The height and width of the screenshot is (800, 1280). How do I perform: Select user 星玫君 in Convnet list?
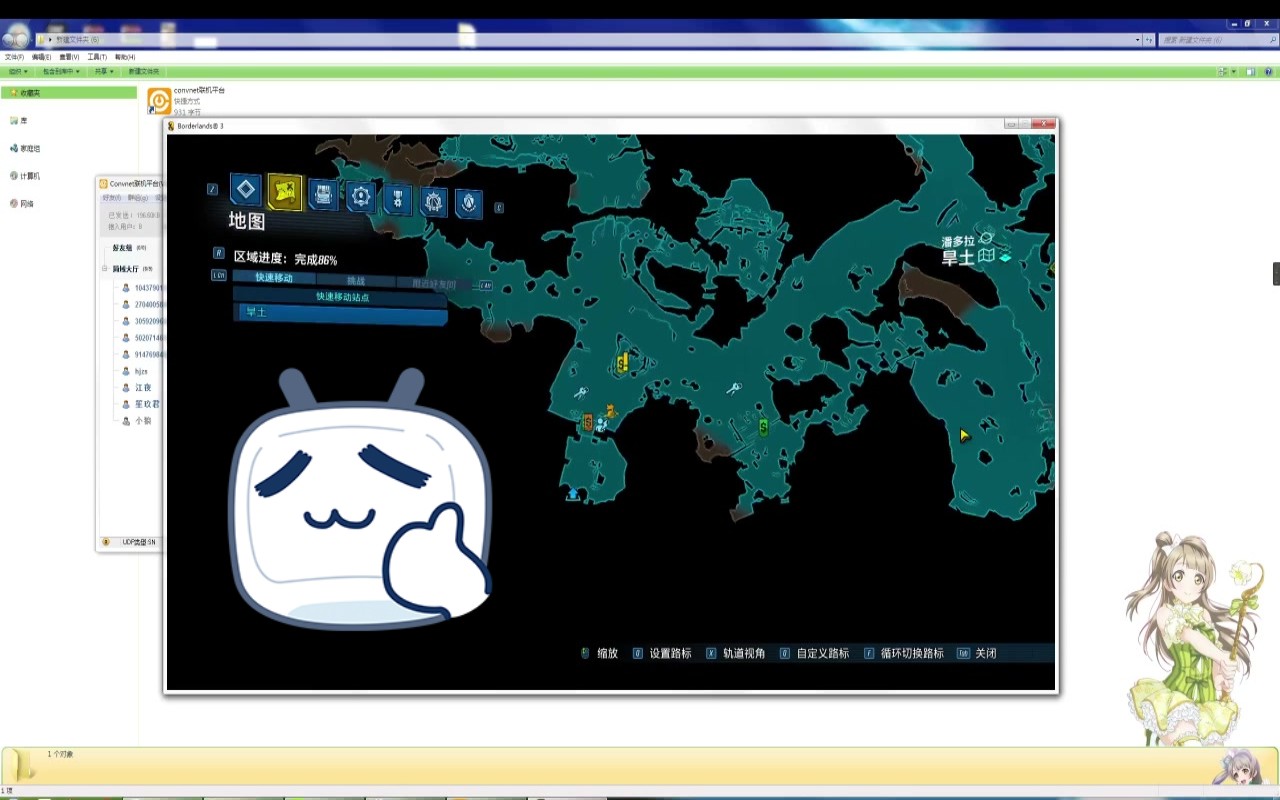pyautogui.click(x=147, y=404)
